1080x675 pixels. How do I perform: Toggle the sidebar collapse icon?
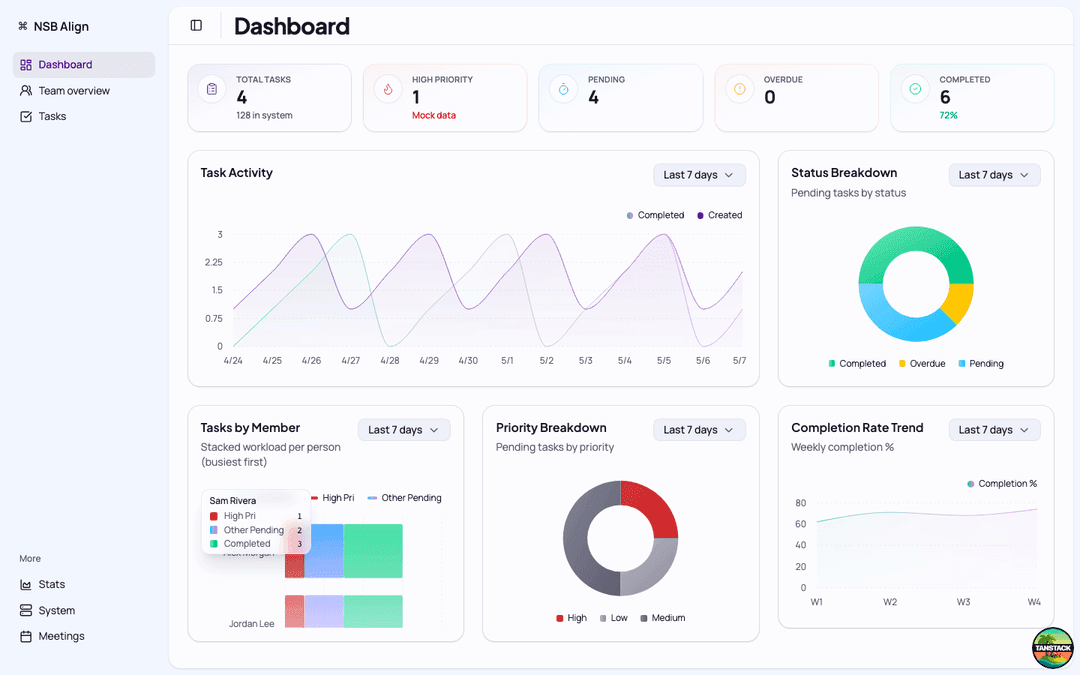click(x=196, y=25)
